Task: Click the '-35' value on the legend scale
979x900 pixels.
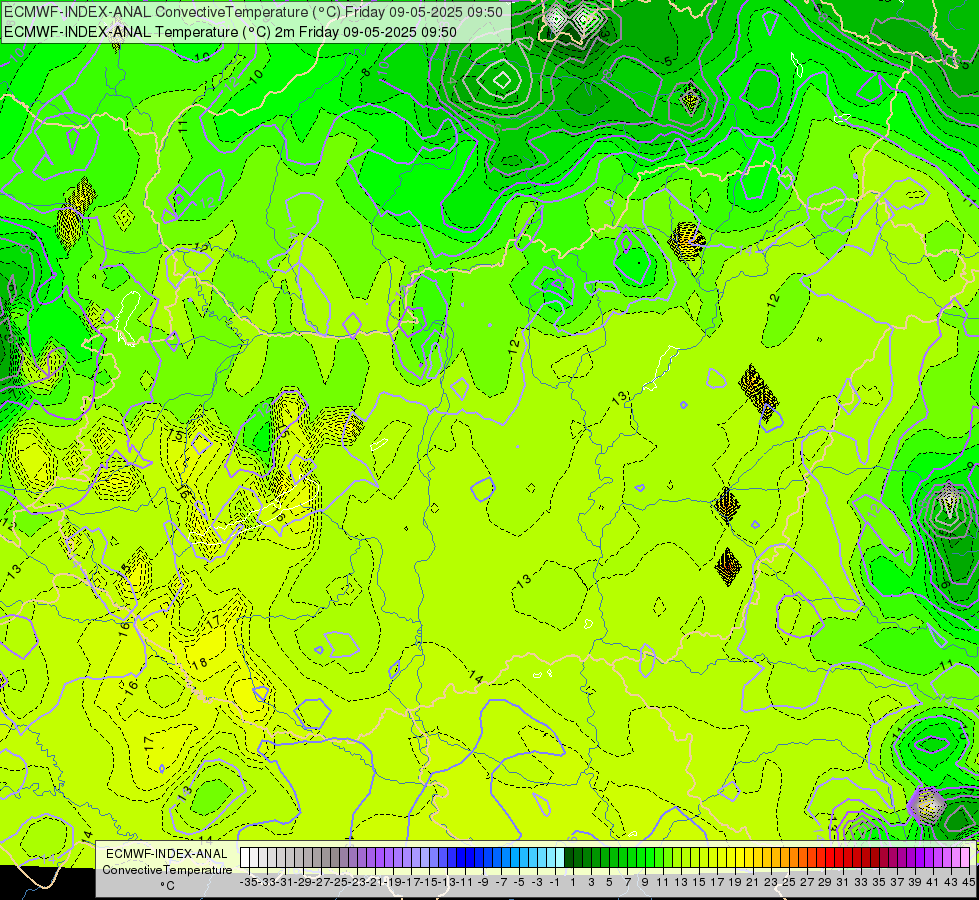Action: click(249, 882)
